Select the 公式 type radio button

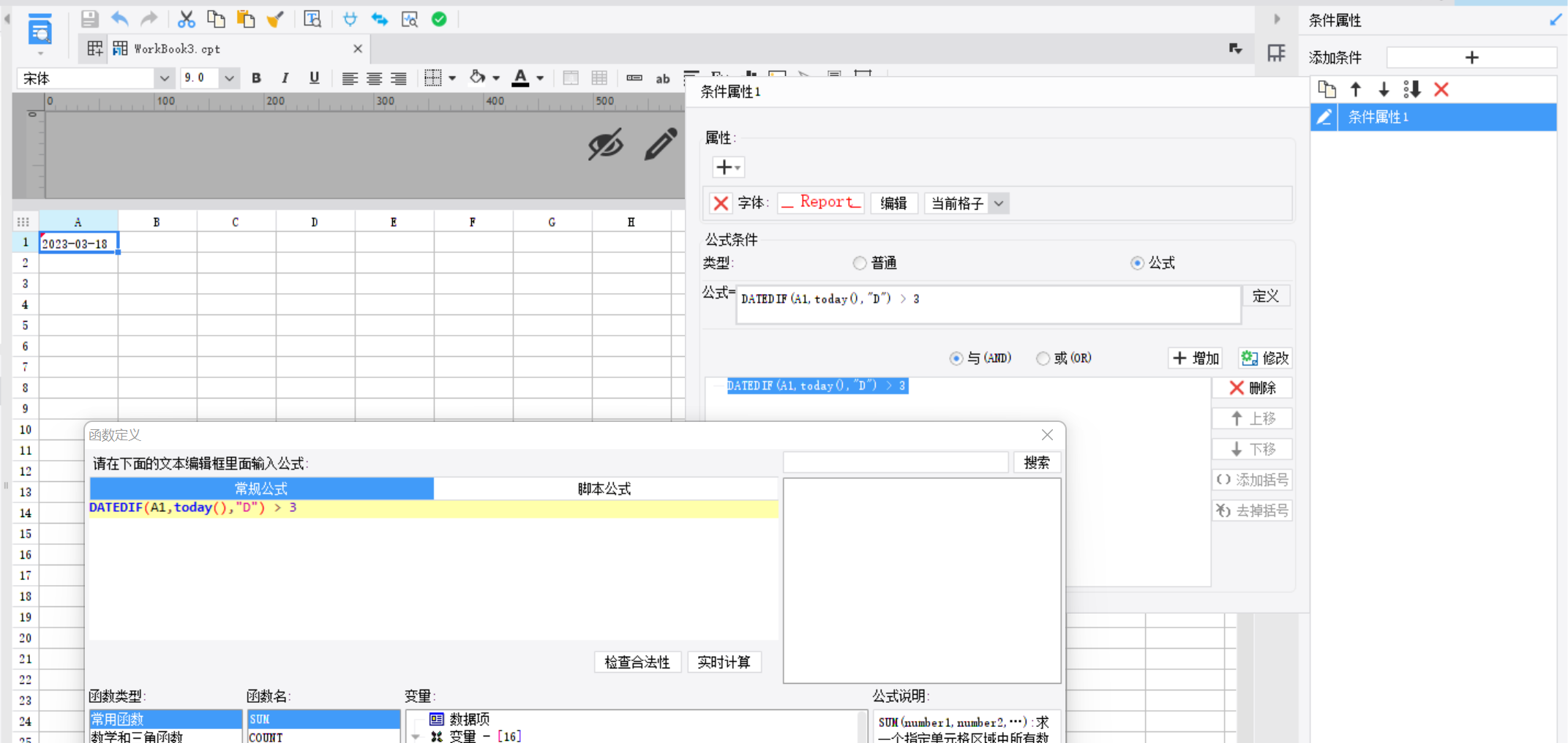(1137, 263)
